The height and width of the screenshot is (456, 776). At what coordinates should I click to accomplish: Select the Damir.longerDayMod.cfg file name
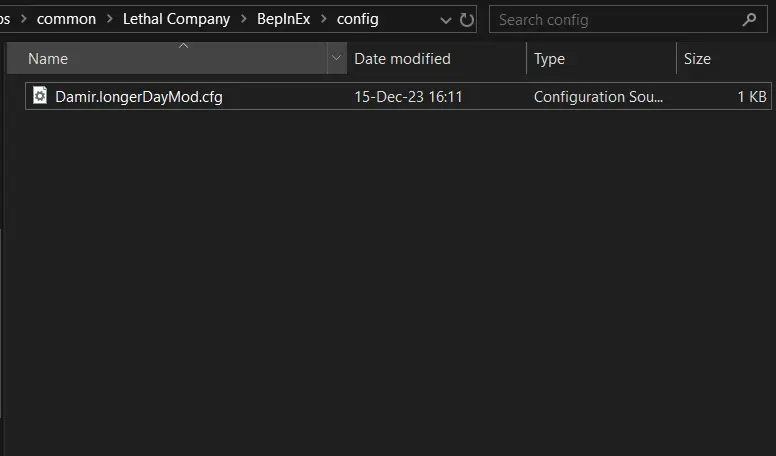point(139,97)
